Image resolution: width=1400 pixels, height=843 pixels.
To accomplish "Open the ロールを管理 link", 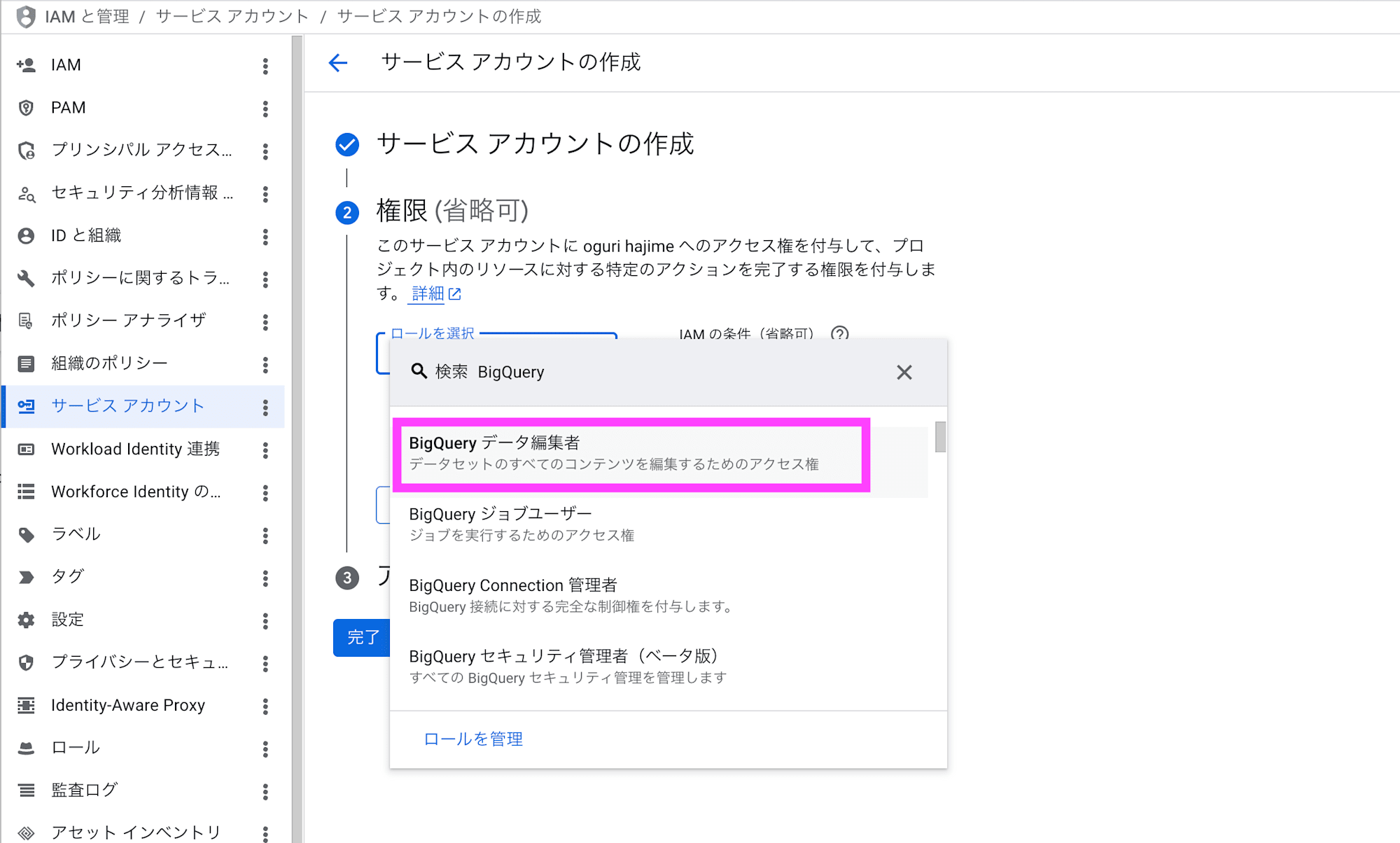I will click(472, 739).
